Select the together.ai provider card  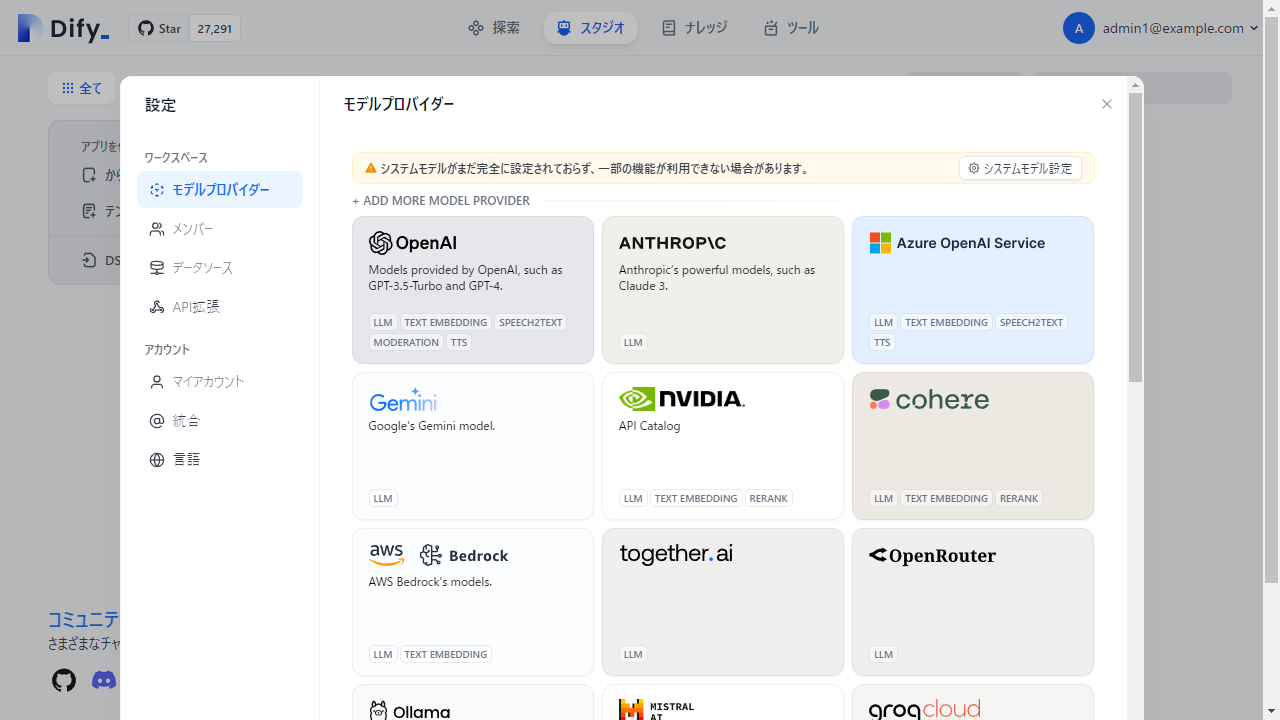[x=723, y=602]
